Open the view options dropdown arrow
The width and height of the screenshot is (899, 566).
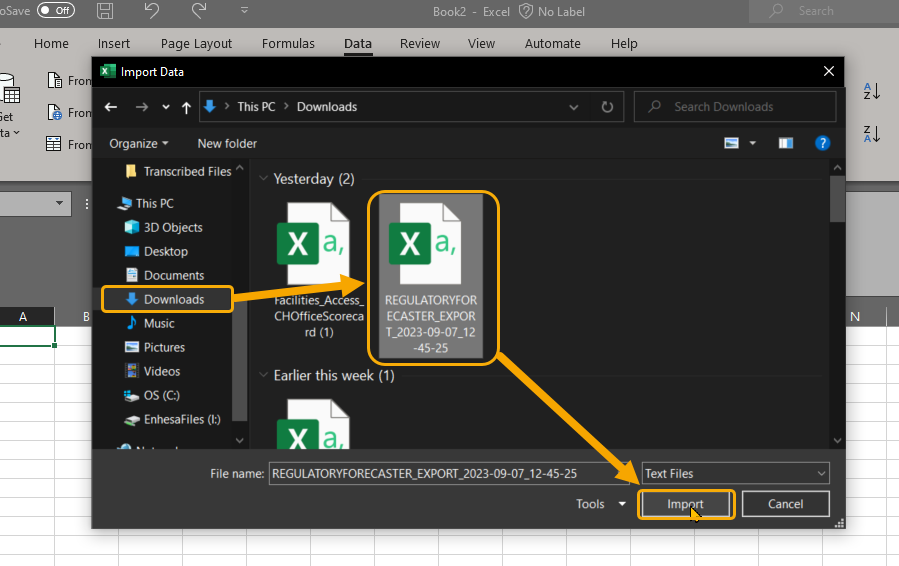click(753, 143)
